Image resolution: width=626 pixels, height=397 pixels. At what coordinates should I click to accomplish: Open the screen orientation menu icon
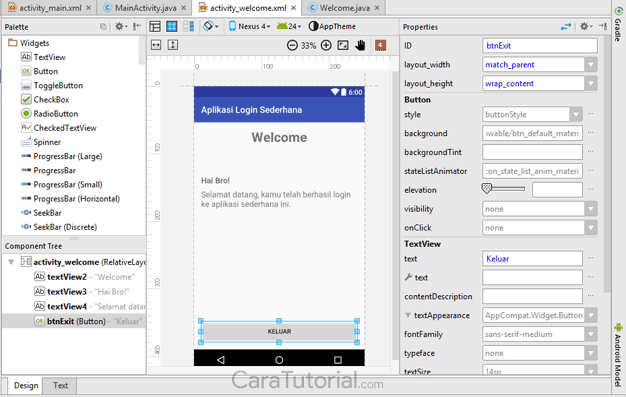[210, 26]
